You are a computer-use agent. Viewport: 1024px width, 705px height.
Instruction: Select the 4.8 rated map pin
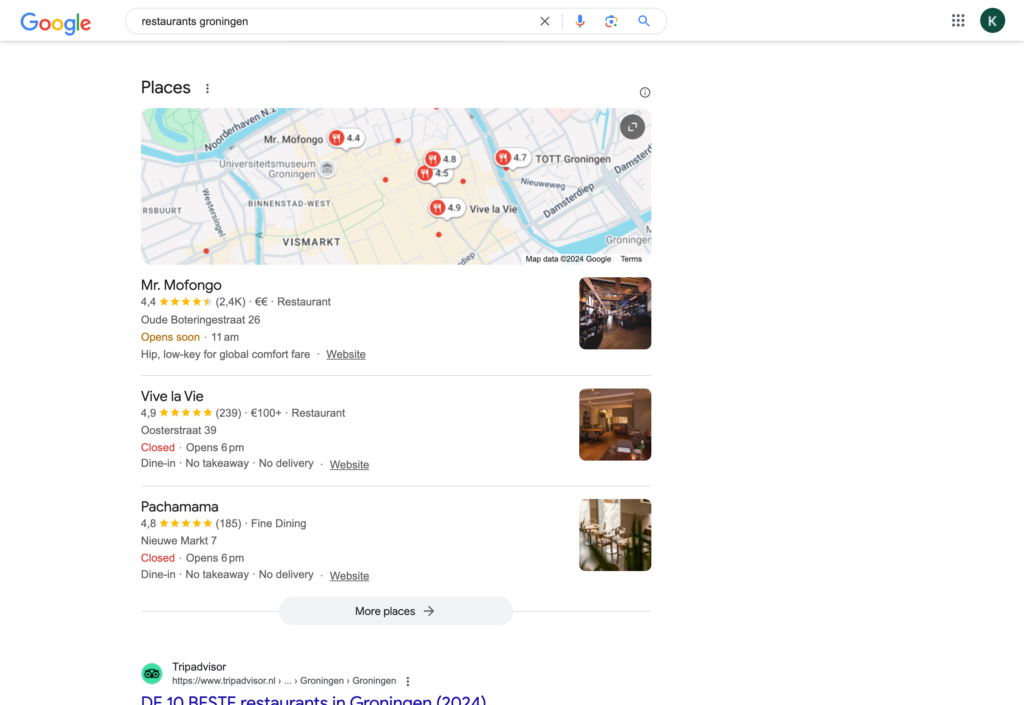pyautogui.click(x=442, y=159)
